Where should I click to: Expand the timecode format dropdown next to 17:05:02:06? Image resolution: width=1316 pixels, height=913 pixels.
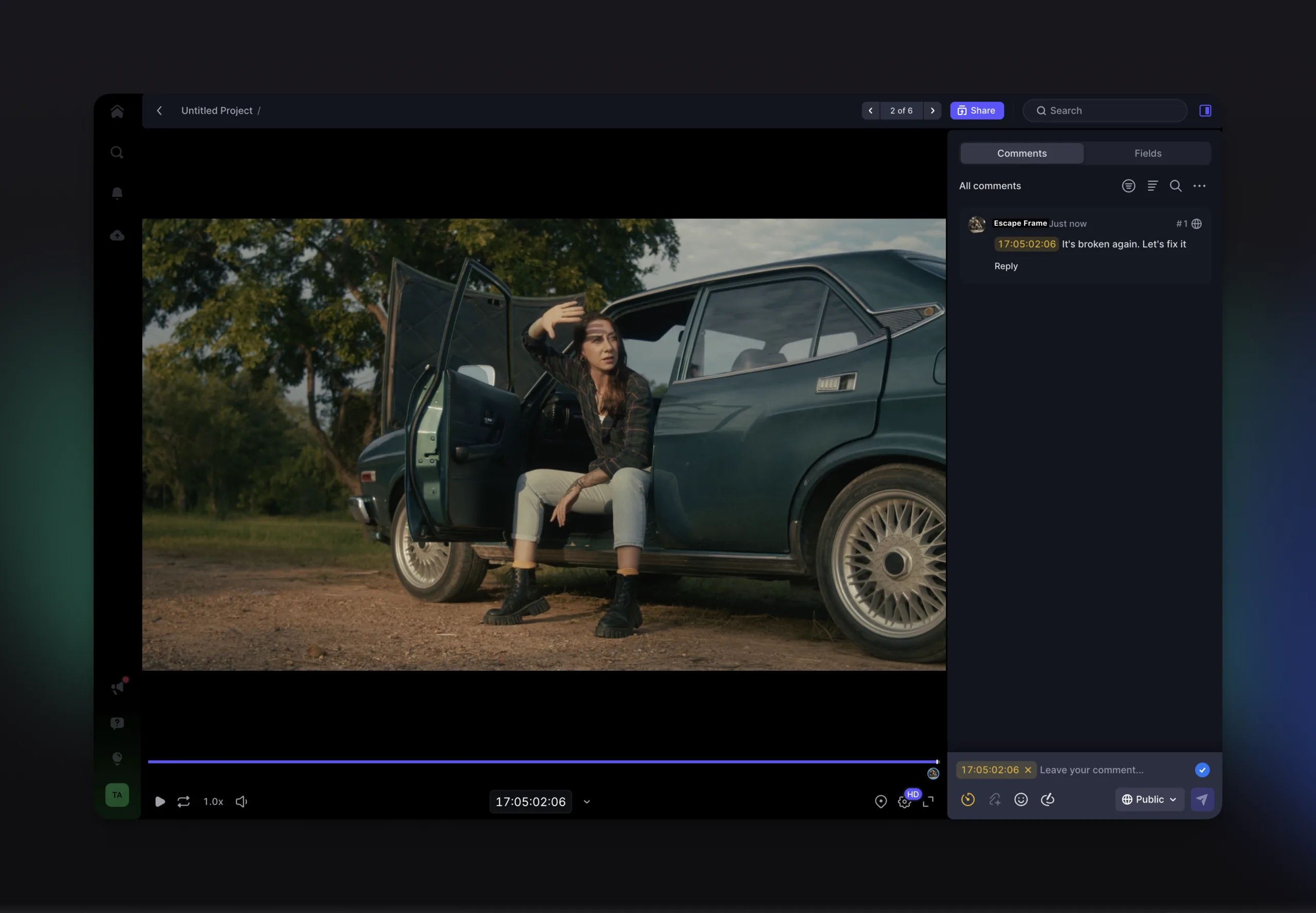click(586, 801)
